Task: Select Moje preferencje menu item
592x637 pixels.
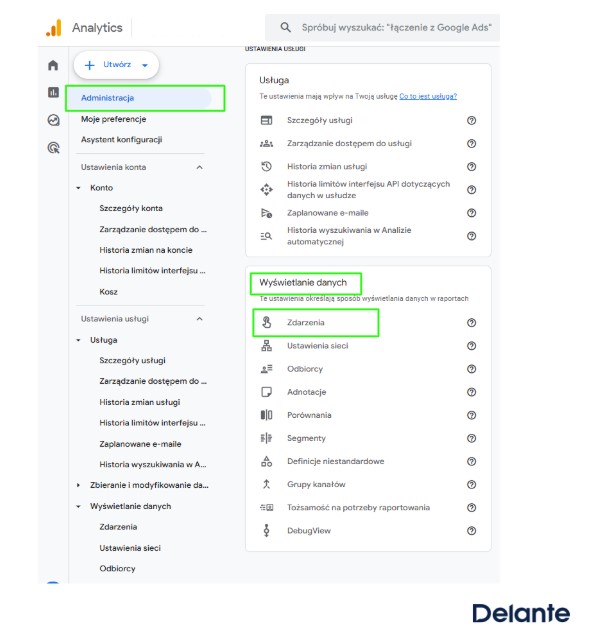Action: point(113,119)
